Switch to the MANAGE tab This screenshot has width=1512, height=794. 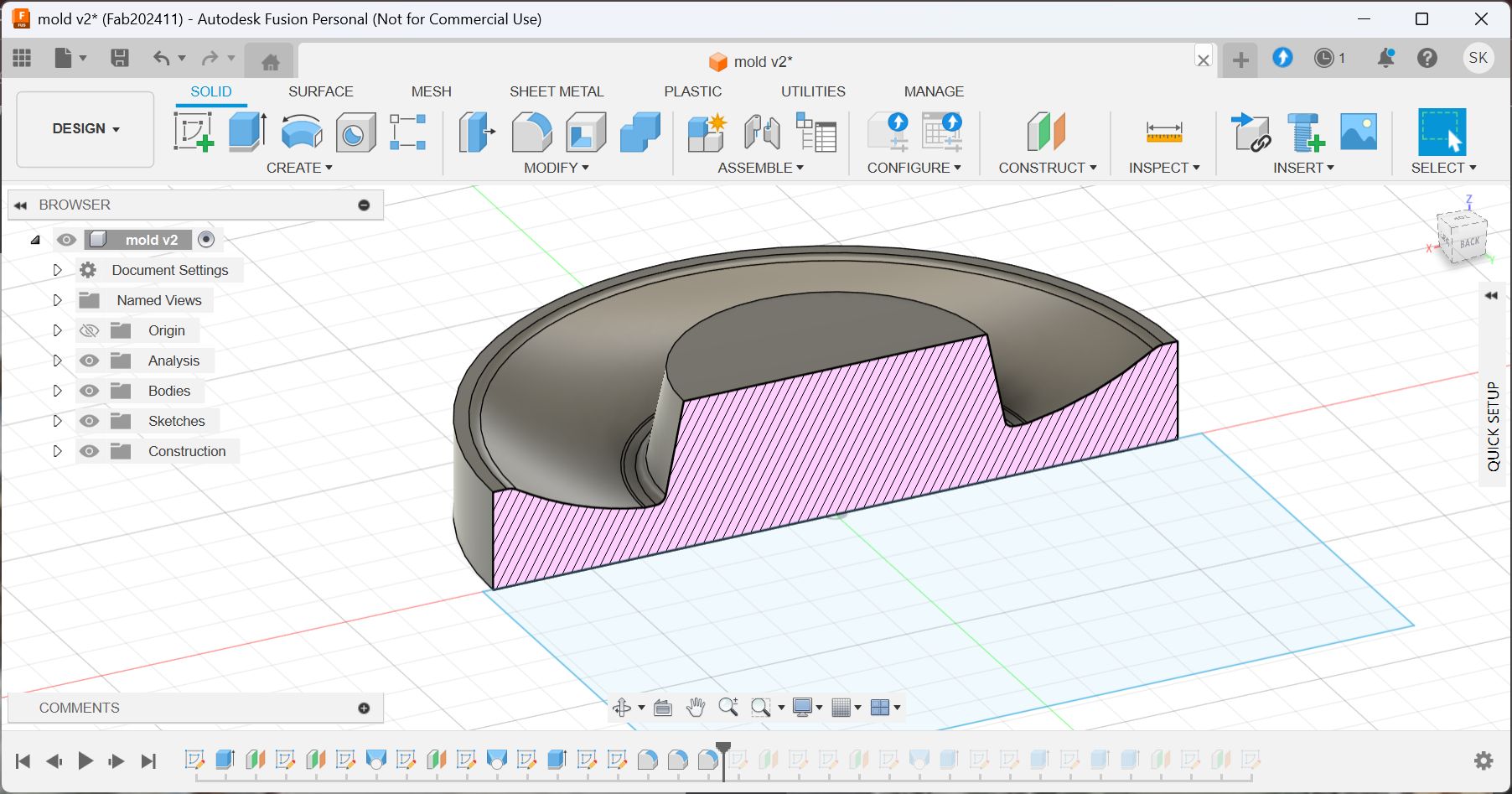(934, 91)
